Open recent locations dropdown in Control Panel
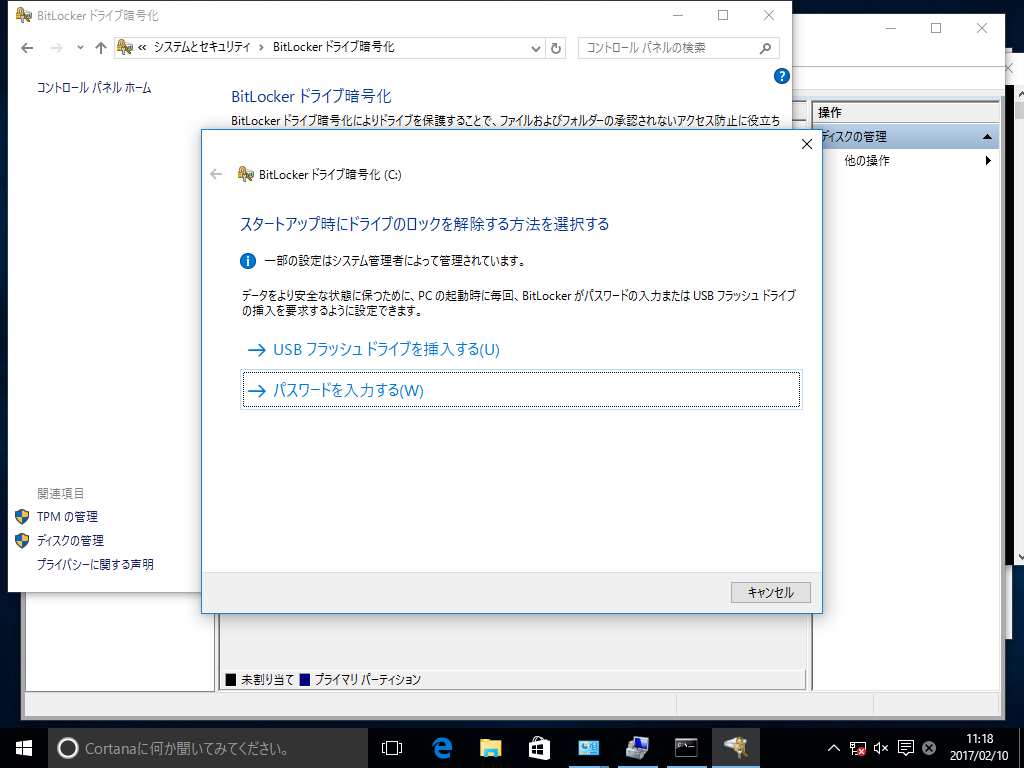This screenshot has height=768, width=1024. (x=80, y=48)
